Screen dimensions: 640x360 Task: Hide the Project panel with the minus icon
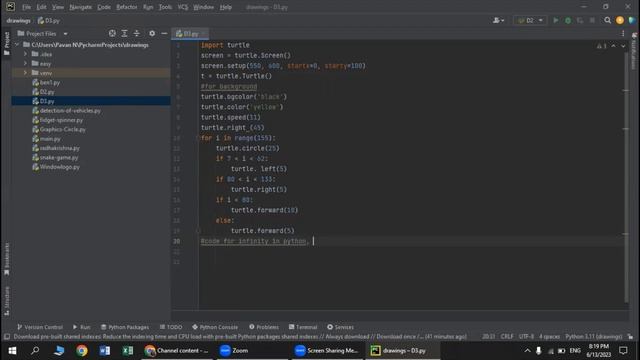click(164, 33)
